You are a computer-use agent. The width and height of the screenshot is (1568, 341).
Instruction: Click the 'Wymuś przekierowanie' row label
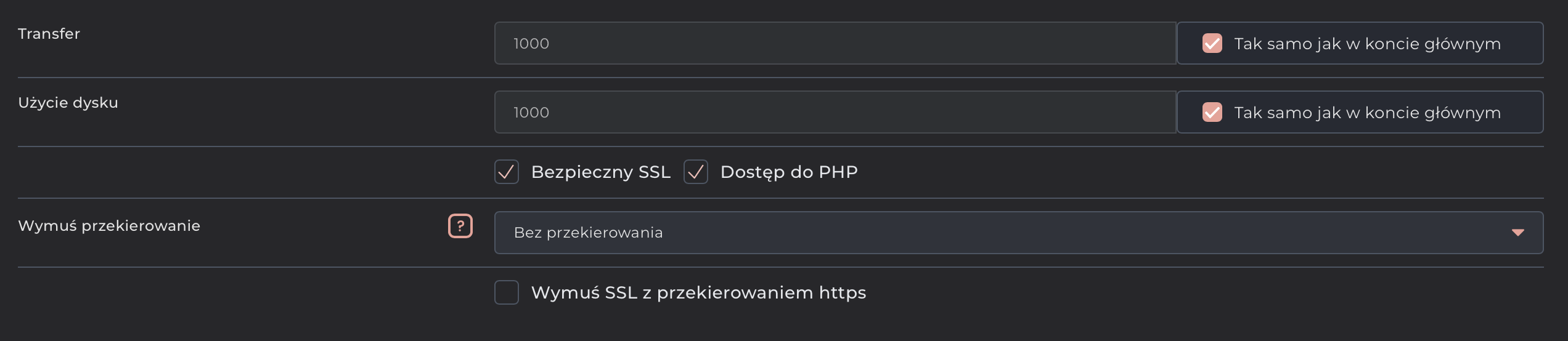coord(109,226)
